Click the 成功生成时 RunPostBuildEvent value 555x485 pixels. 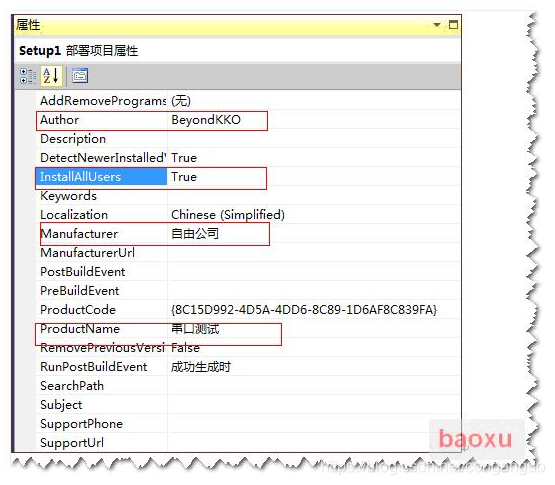pyautogui.click(x=201, y=367)
